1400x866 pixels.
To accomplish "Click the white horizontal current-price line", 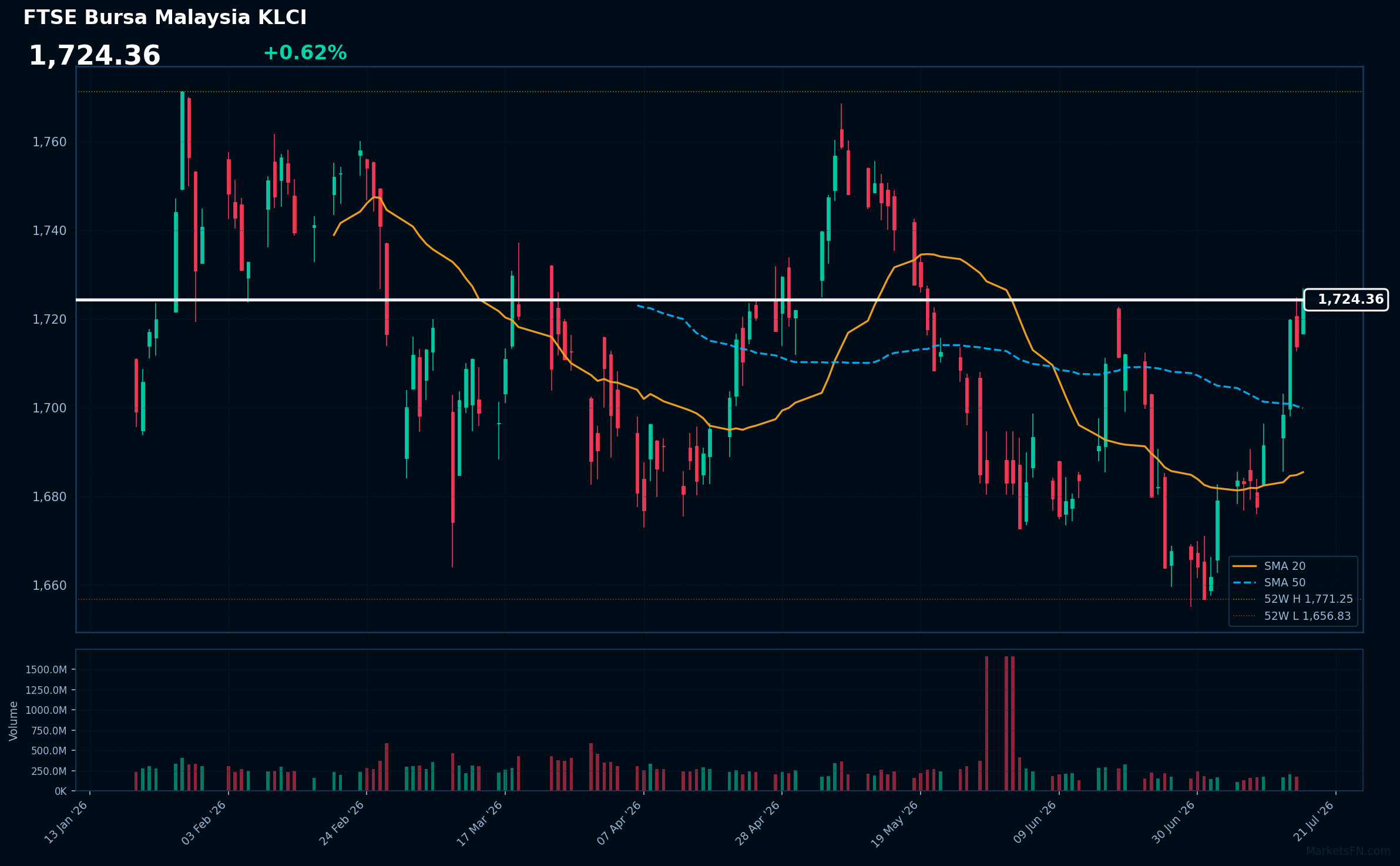I will 690,300.
